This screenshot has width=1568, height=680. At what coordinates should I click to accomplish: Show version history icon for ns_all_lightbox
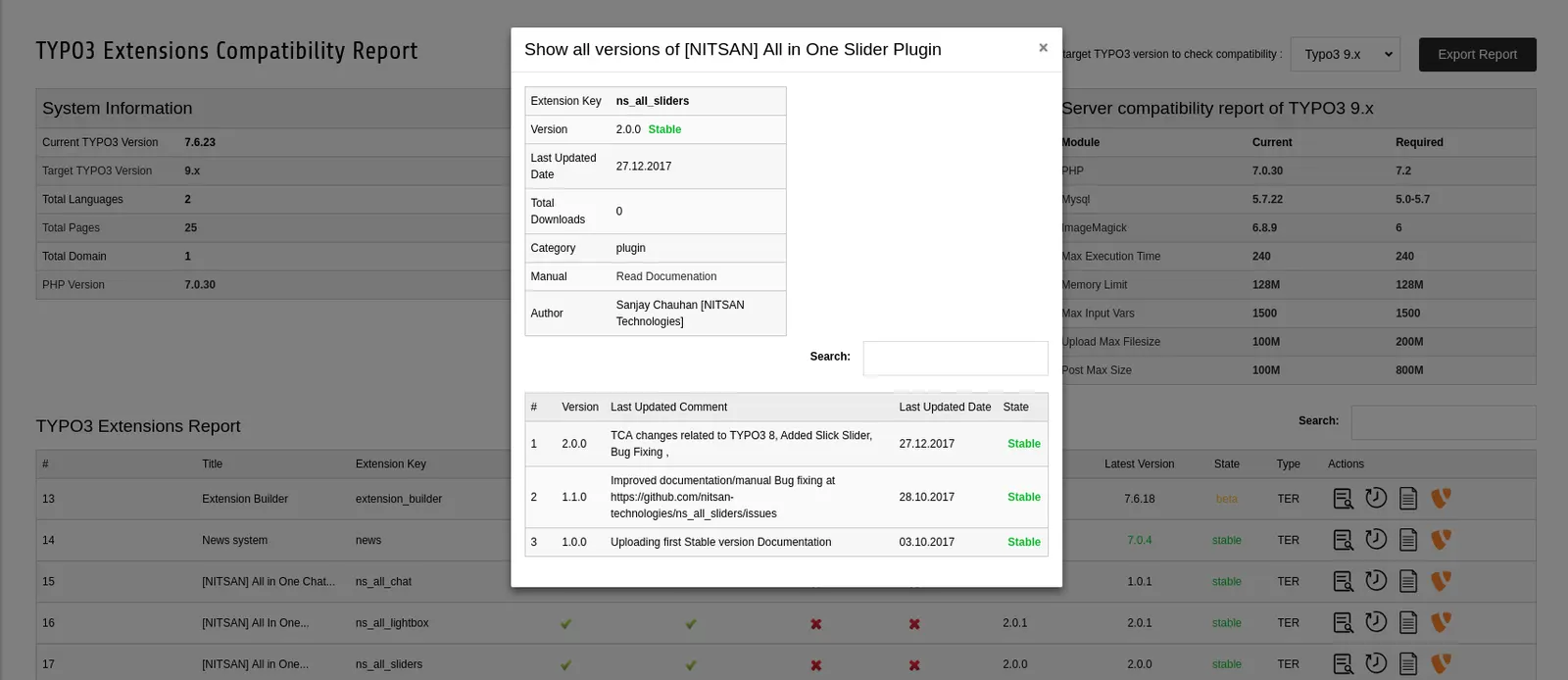1376,621
